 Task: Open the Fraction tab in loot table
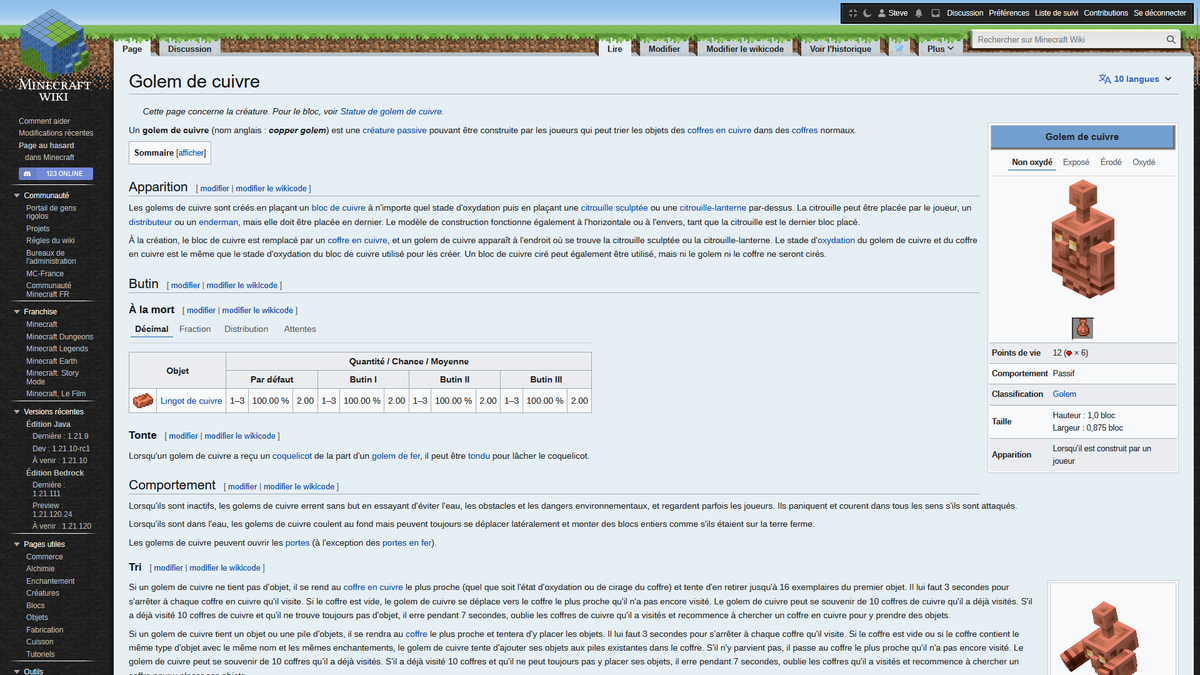(195, 328)
